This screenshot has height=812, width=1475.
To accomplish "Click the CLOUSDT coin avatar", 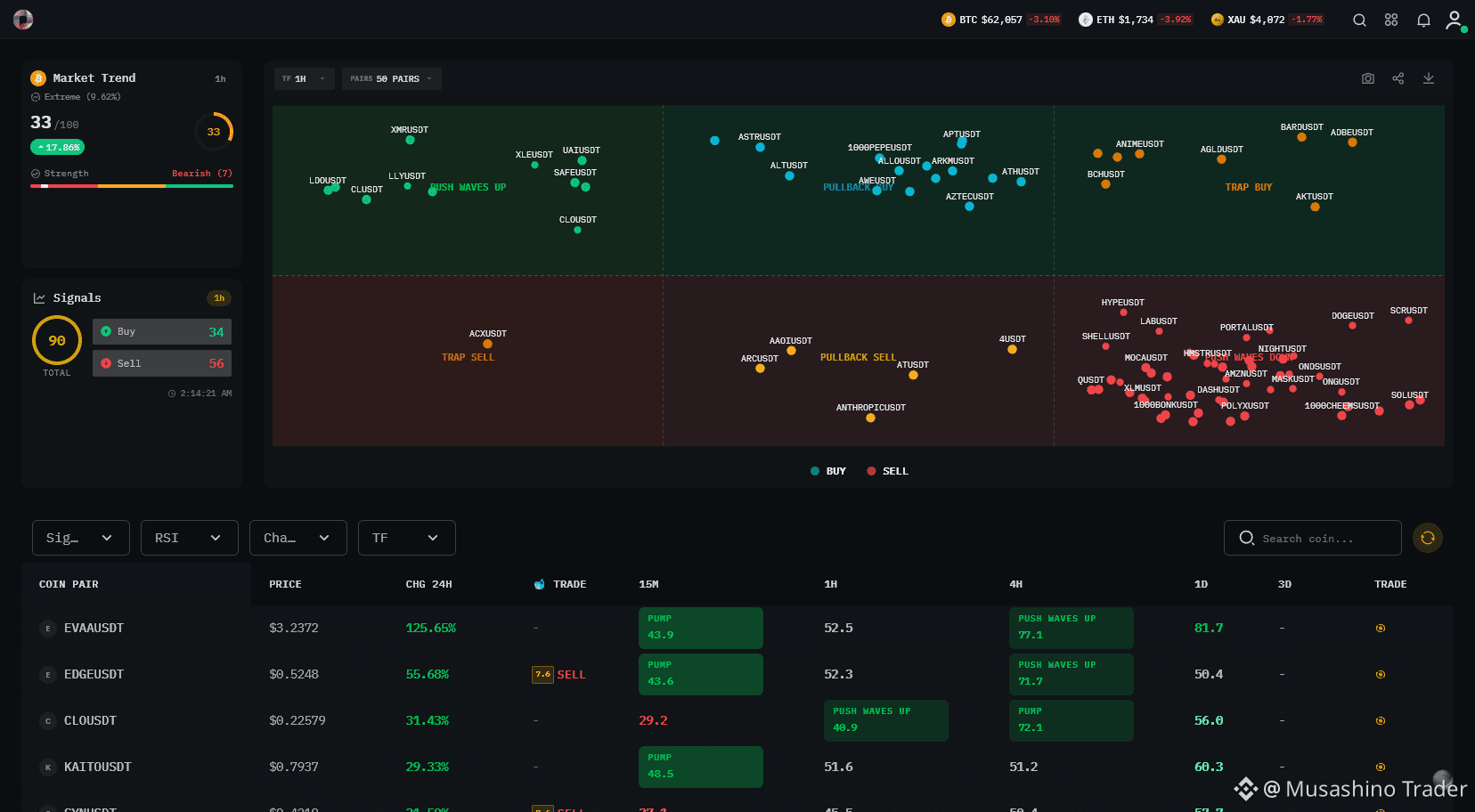I will click(48, 720).
